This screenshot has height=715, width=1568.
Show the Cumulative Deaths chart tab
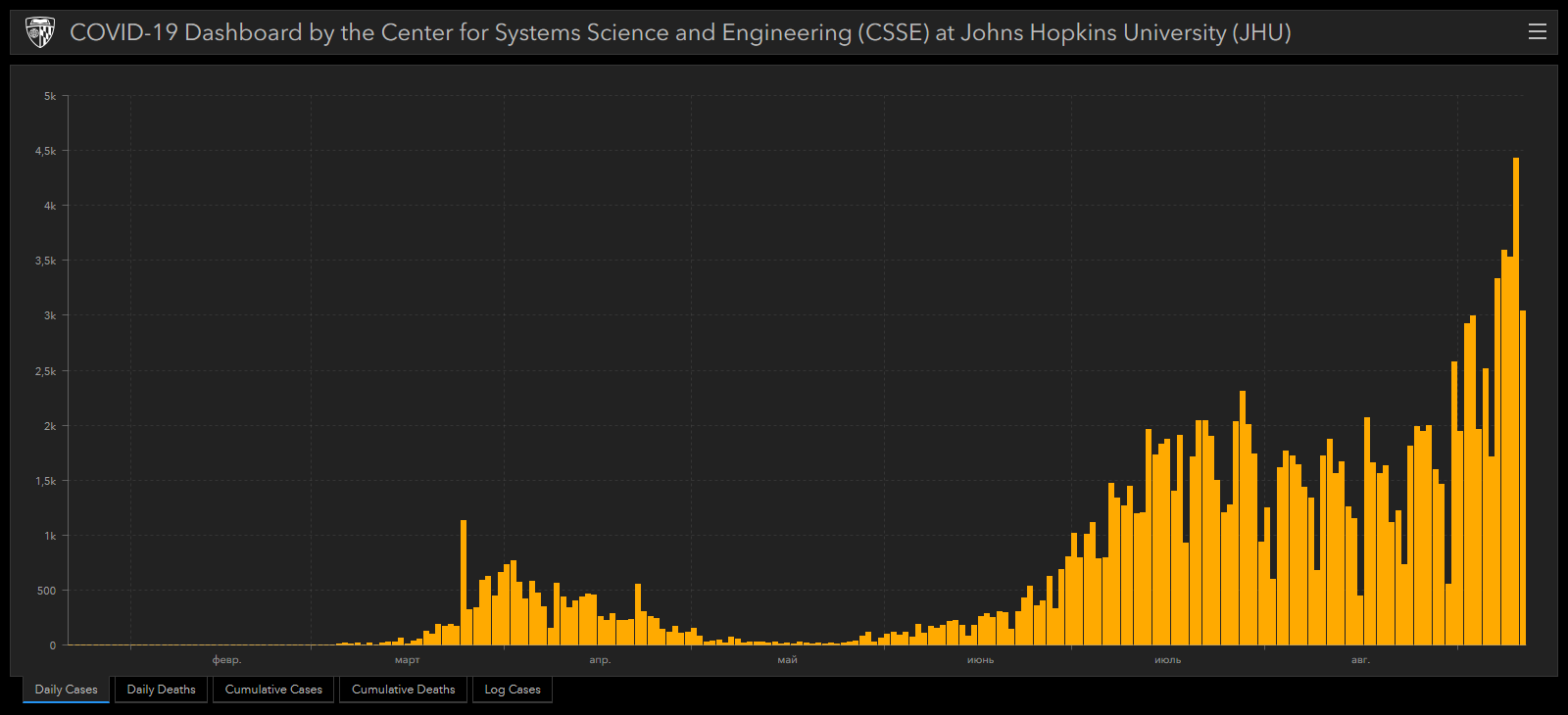[x=403, y=690]
